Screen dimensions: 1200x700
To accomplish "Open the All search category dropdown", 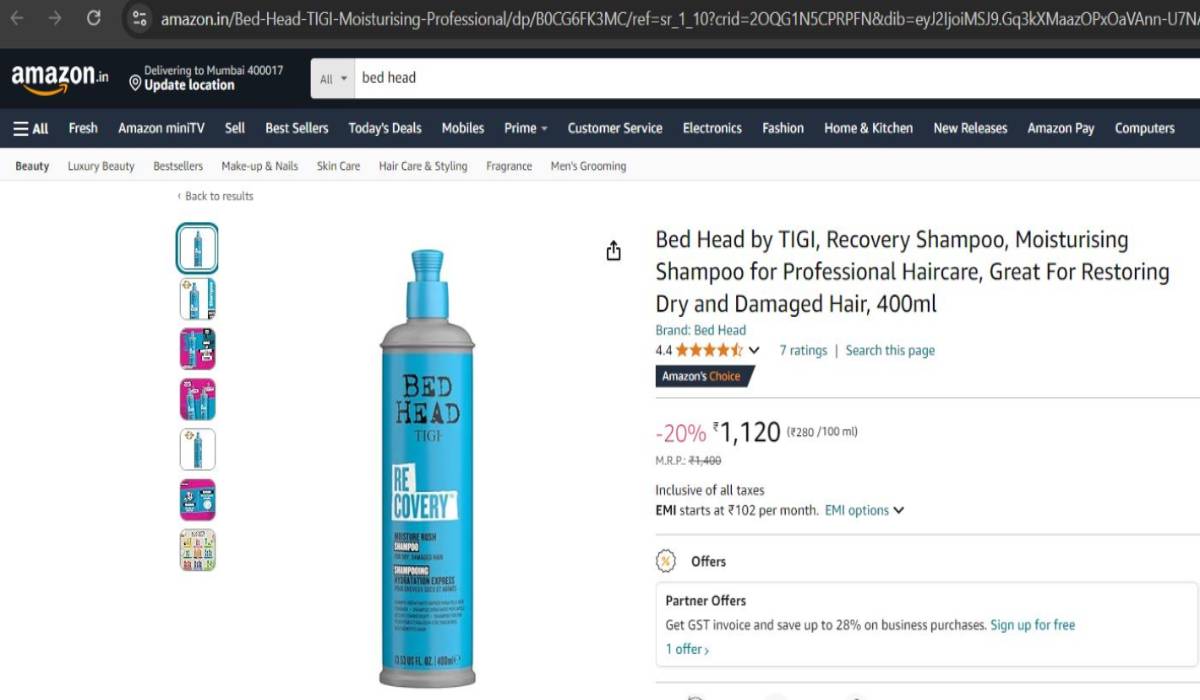I will click(333, 78).
